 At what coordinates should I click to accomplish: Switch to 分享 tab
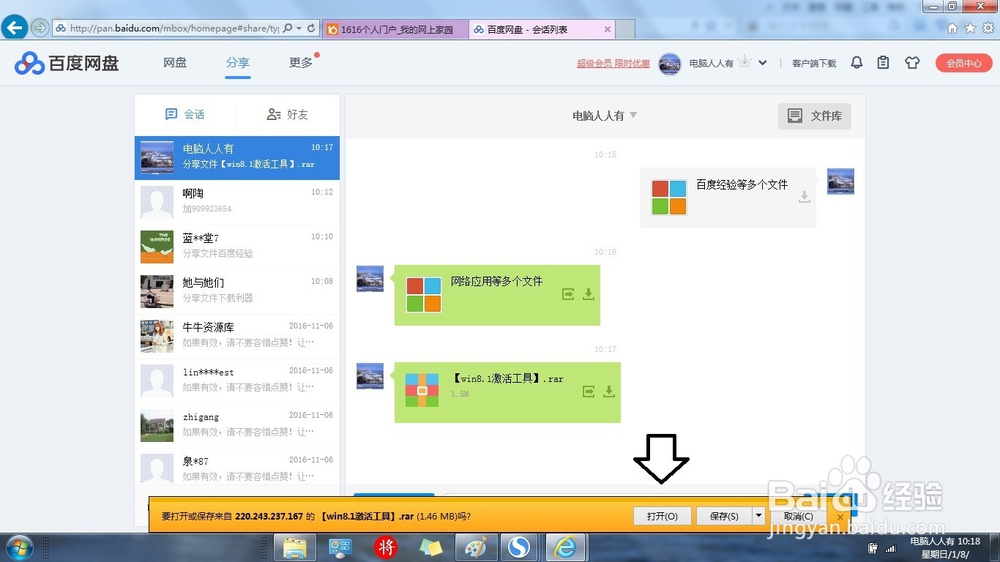(x=237, y=63)
